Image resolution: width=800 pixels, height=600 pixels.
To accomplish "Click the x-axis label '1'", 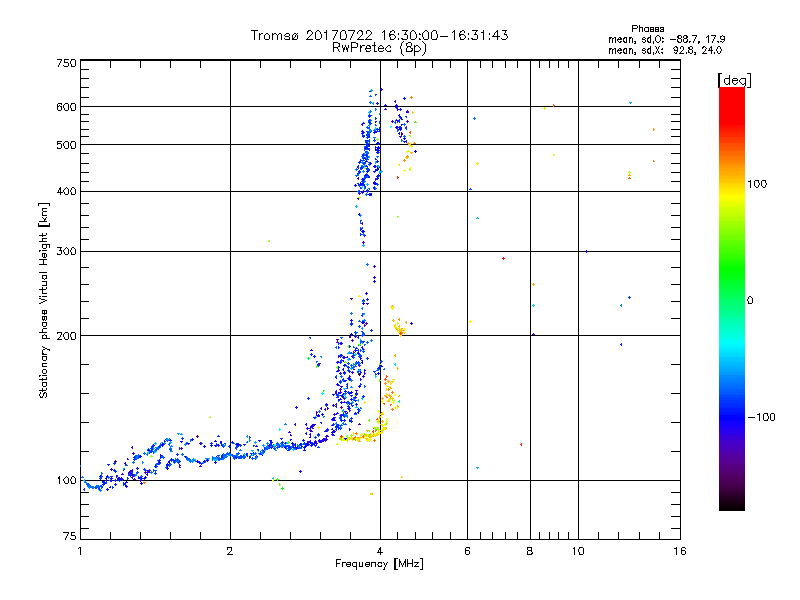I will click(80, 551).
